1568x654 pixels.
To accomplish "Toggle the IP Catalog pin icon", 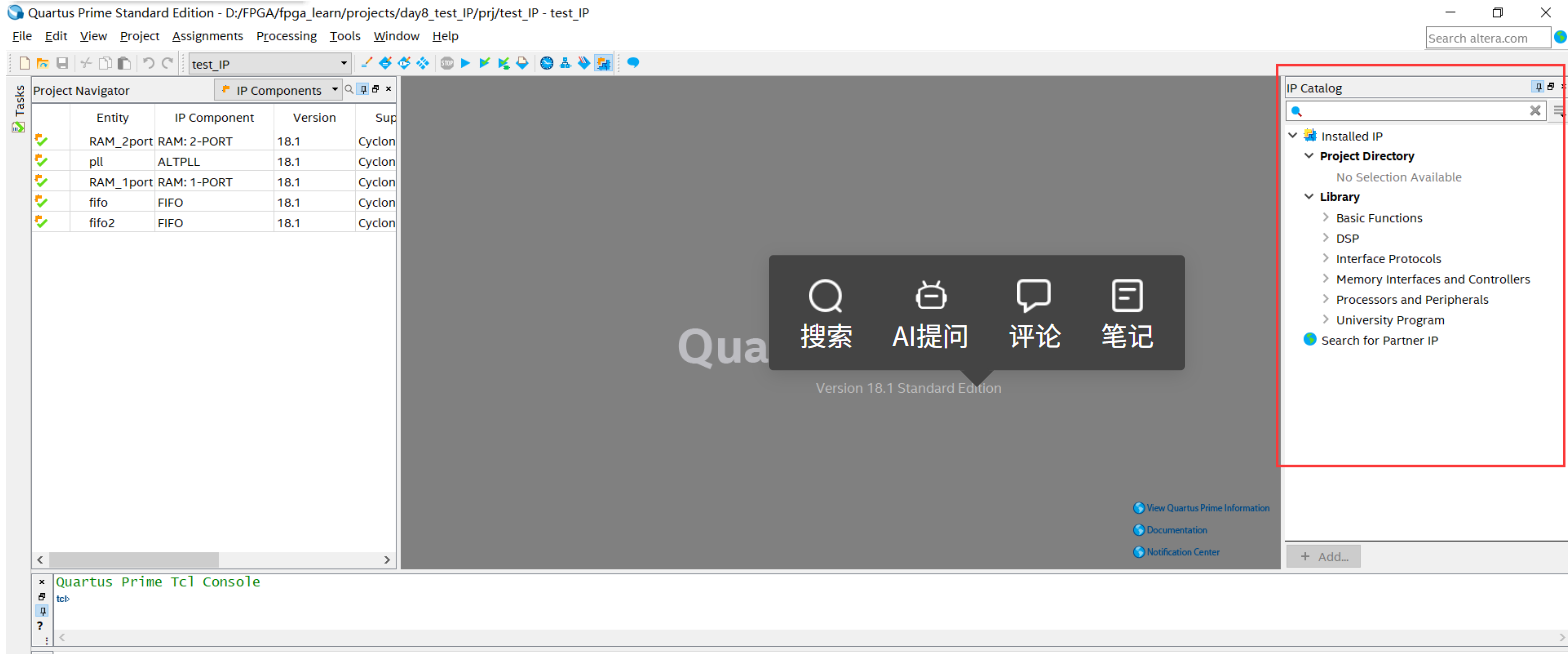I will [x=1538, y=87].
